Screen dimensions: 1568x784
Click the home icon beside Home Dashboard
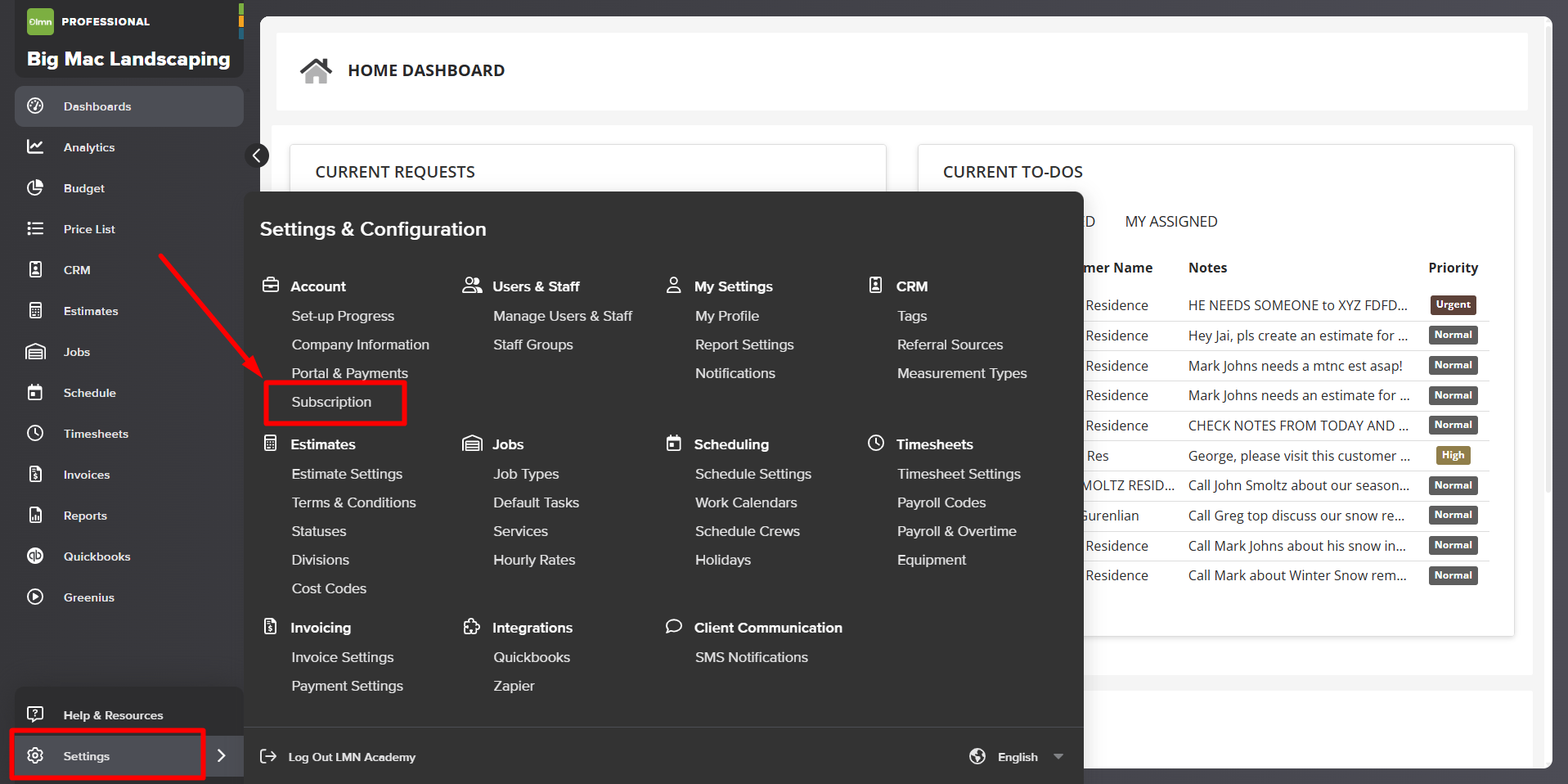(x=316, y=70)
